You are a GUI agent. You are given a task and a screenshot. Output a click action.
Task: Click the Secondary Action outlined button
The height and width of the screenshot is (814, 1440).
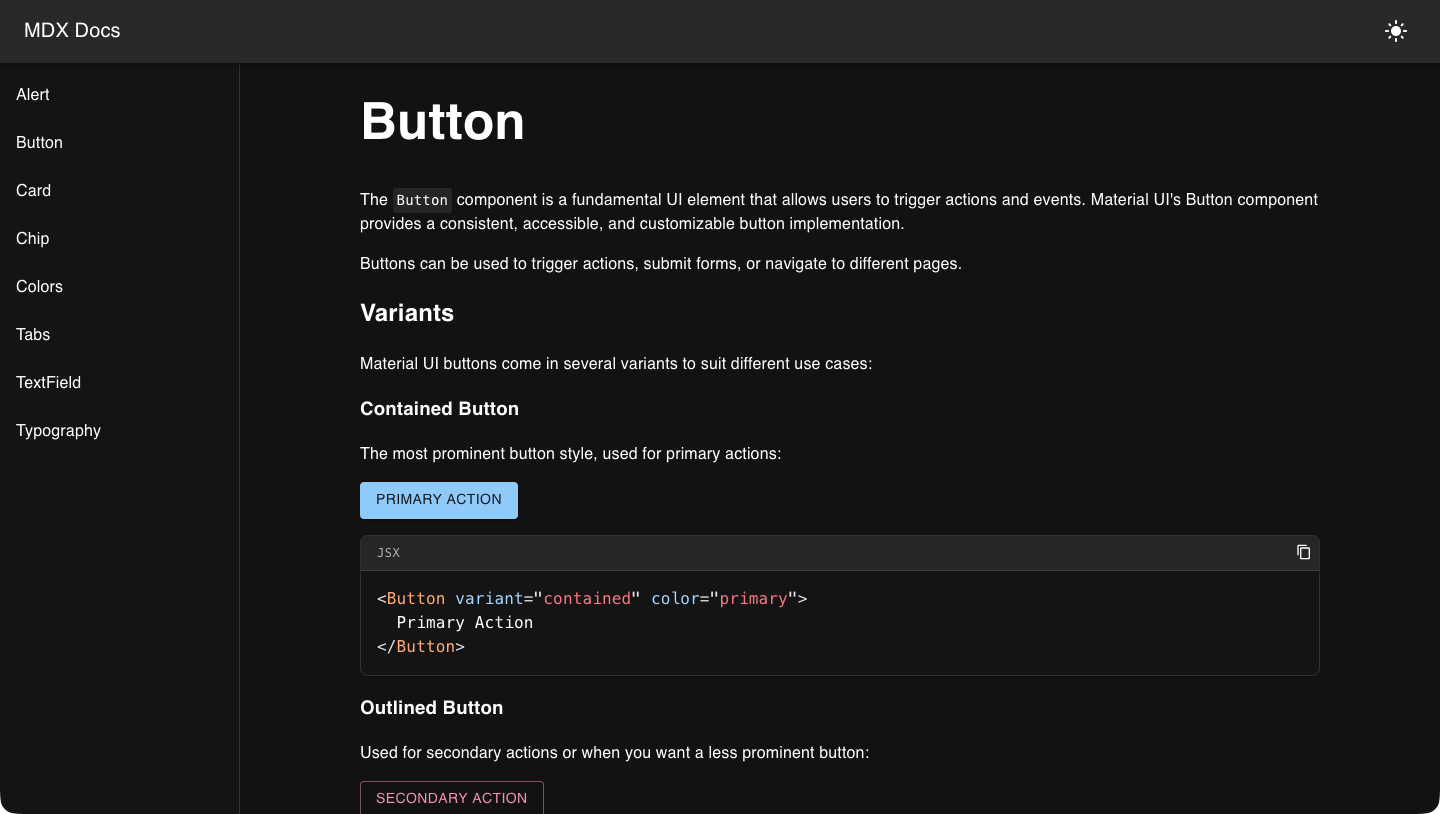[451, 798]
